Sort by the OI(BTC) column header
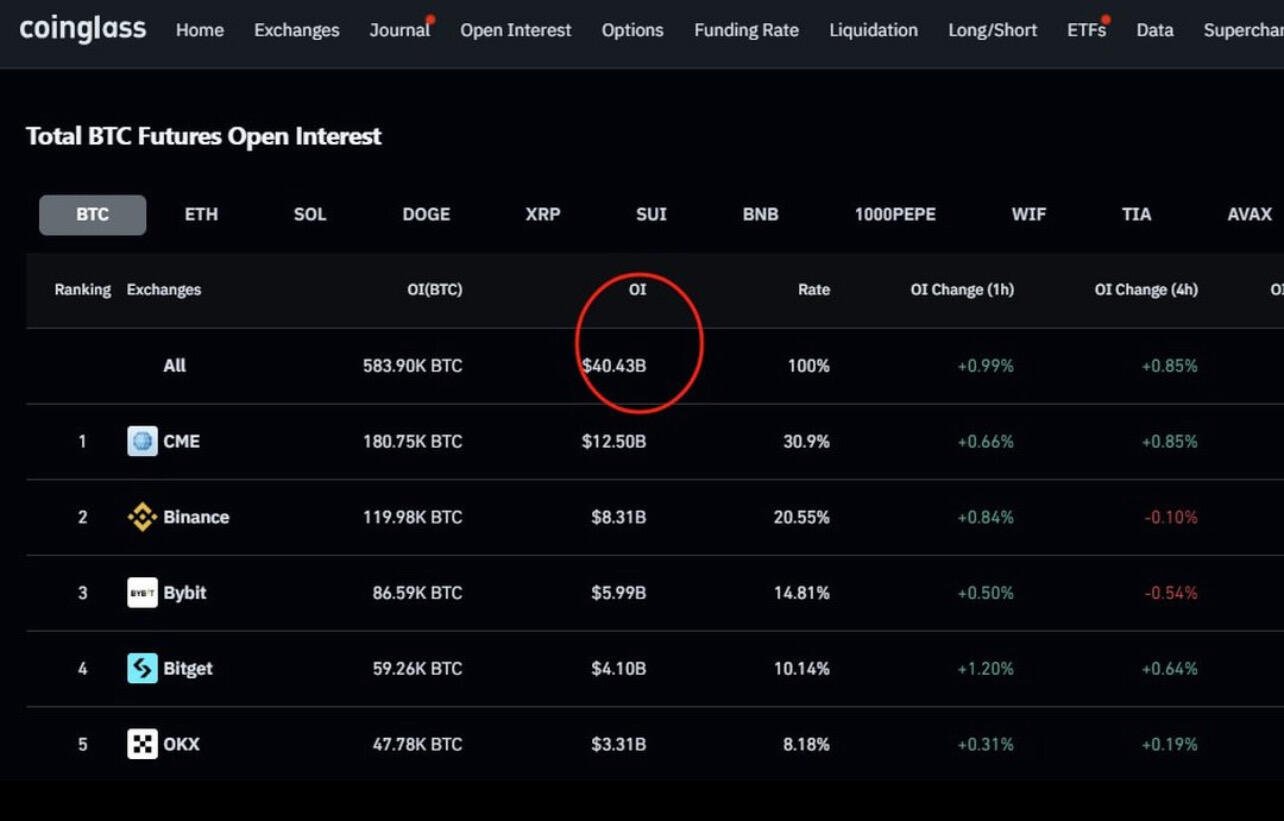 point(434,290)
